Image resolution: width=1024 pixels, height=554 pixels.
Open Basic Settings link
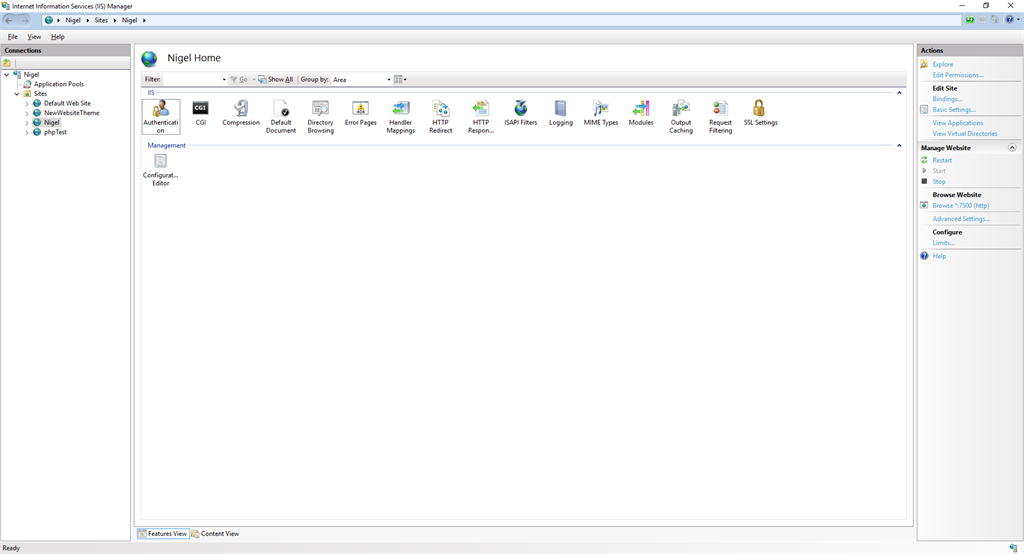click(x=954, y=110)
